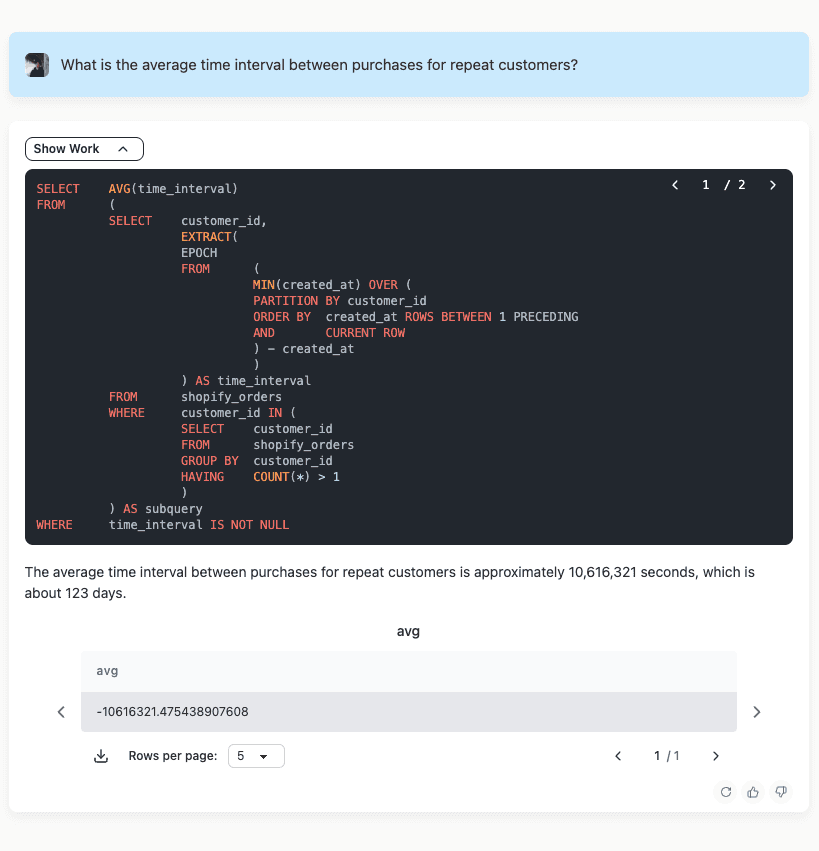
Task: Click the next page arrow under the table
Action: click(x=715, y=756)
